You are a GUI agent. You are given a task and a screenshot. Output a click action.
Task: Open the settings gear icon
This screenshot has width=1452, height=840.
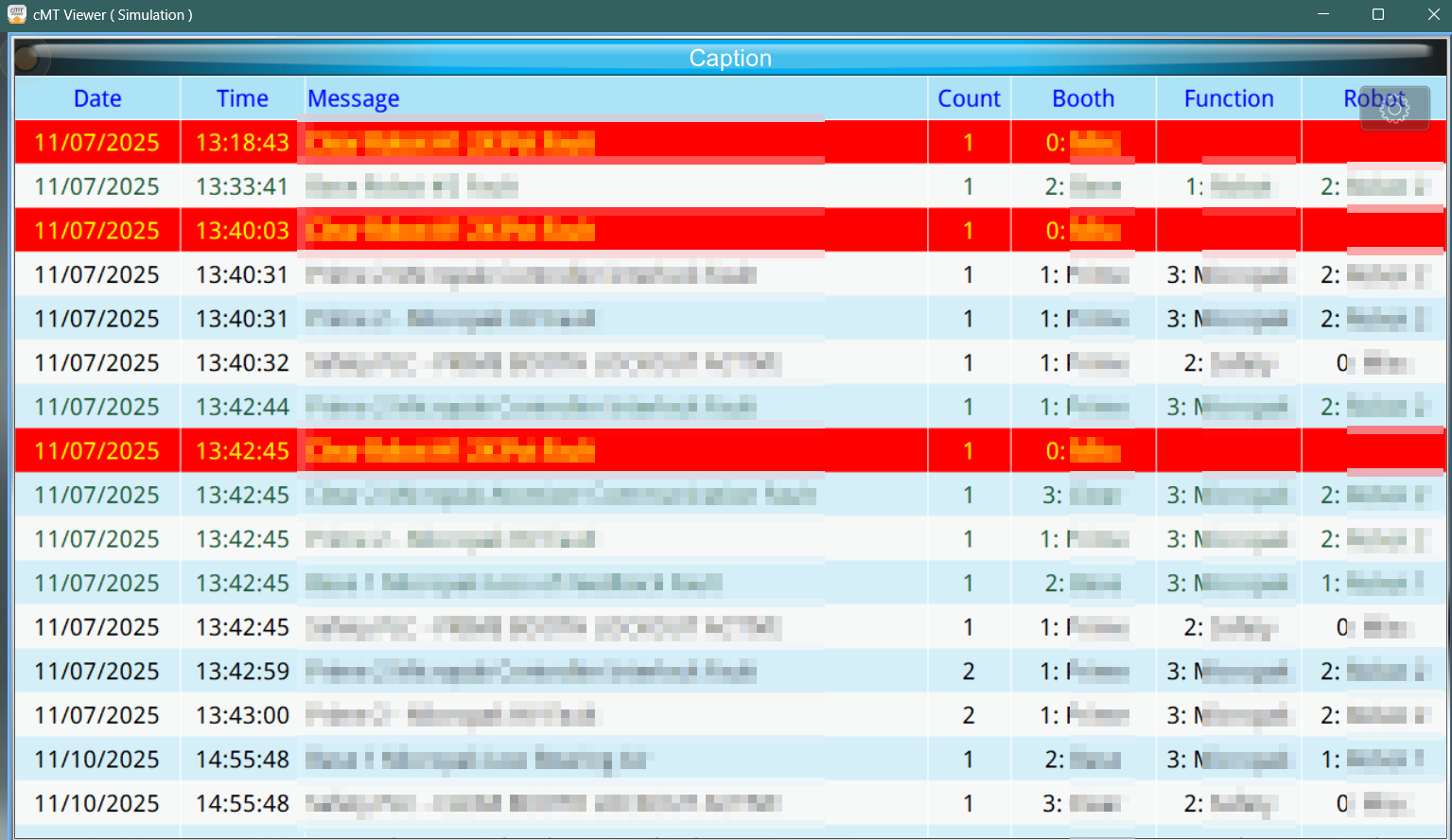pos(1394,109)
